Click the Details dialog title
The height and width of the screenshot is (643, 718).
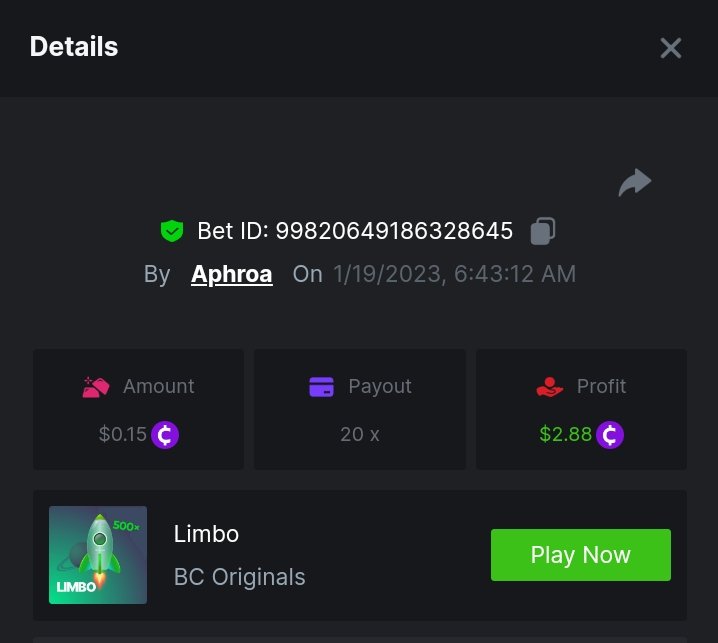74,46
